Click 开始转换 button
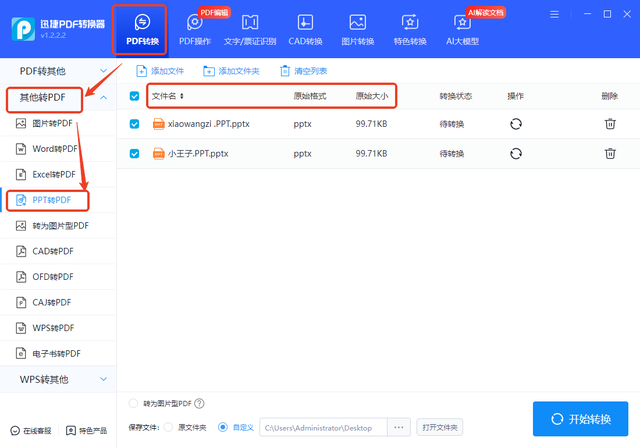This screenshot has height=448, width=640. (x=580, y=419)
